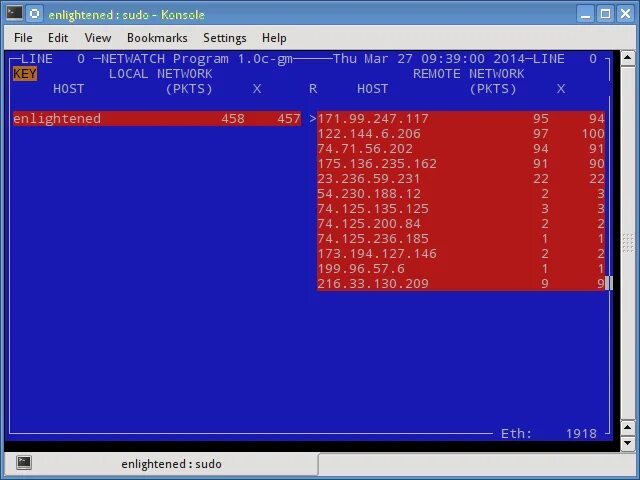Open the File menu
The image size is (640, 480).
pyautogui.click(x=23, y=38)
